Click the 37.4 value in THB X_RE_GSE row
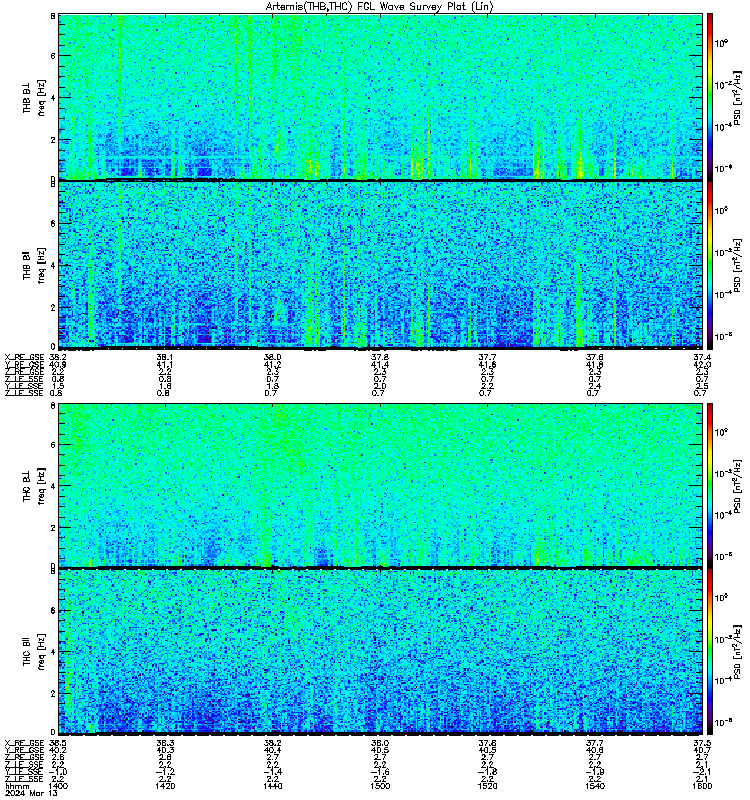 click(702, 358)
